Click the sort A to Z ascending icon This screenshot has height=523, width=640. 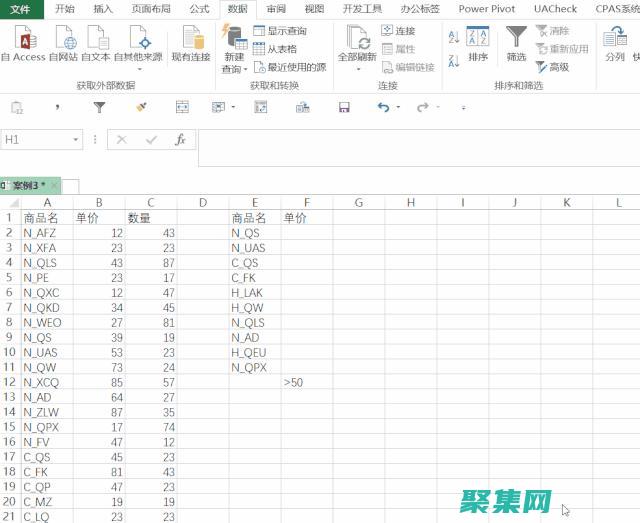click(x=454, y=37)
